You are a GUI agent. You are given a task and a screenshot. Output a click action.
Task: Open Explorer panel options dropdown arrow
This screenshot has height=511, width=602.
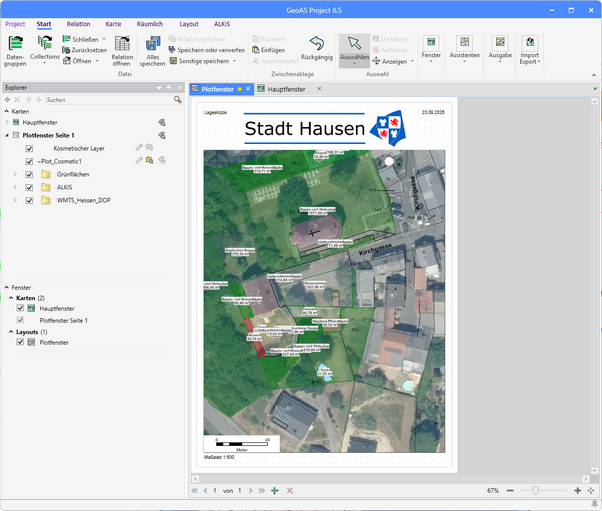coord(159,88)
